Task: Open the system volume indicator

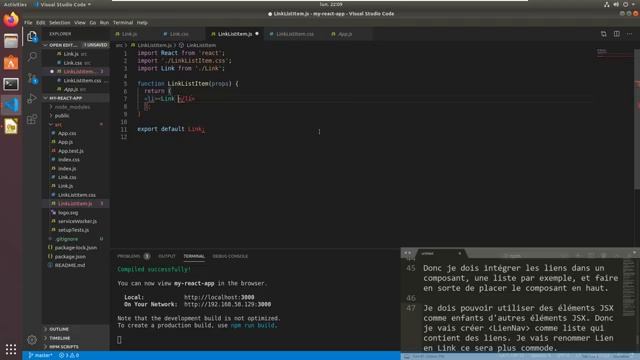Action: [x=616, y=4]
